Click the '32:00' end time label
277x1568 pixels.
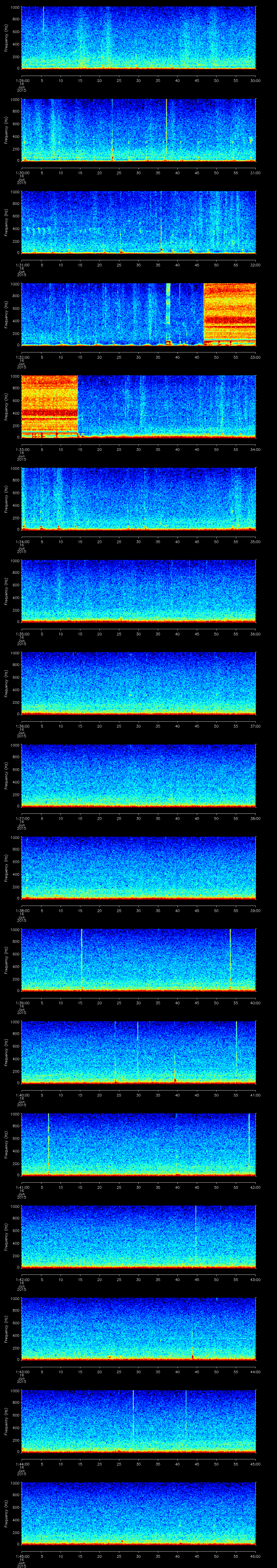click(x=256, y=265)
